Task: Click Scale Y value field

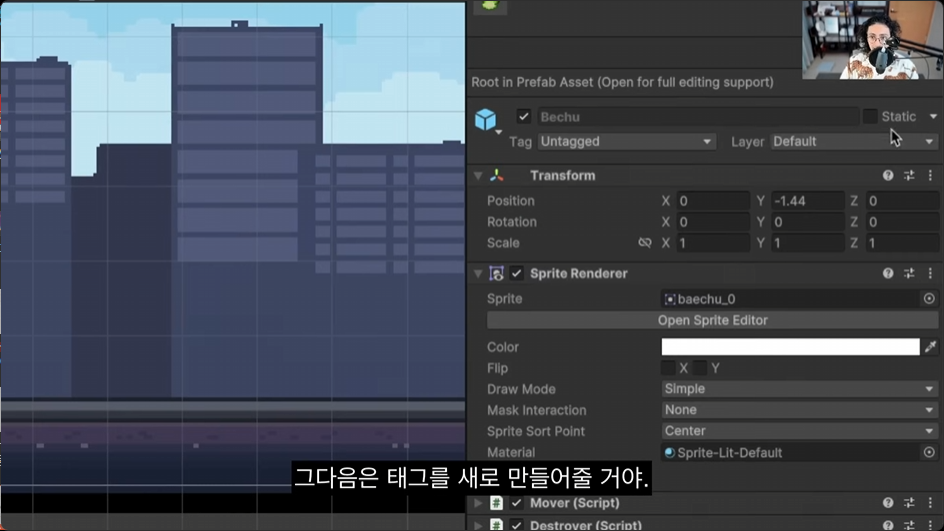Action: (x=807, y=243)
